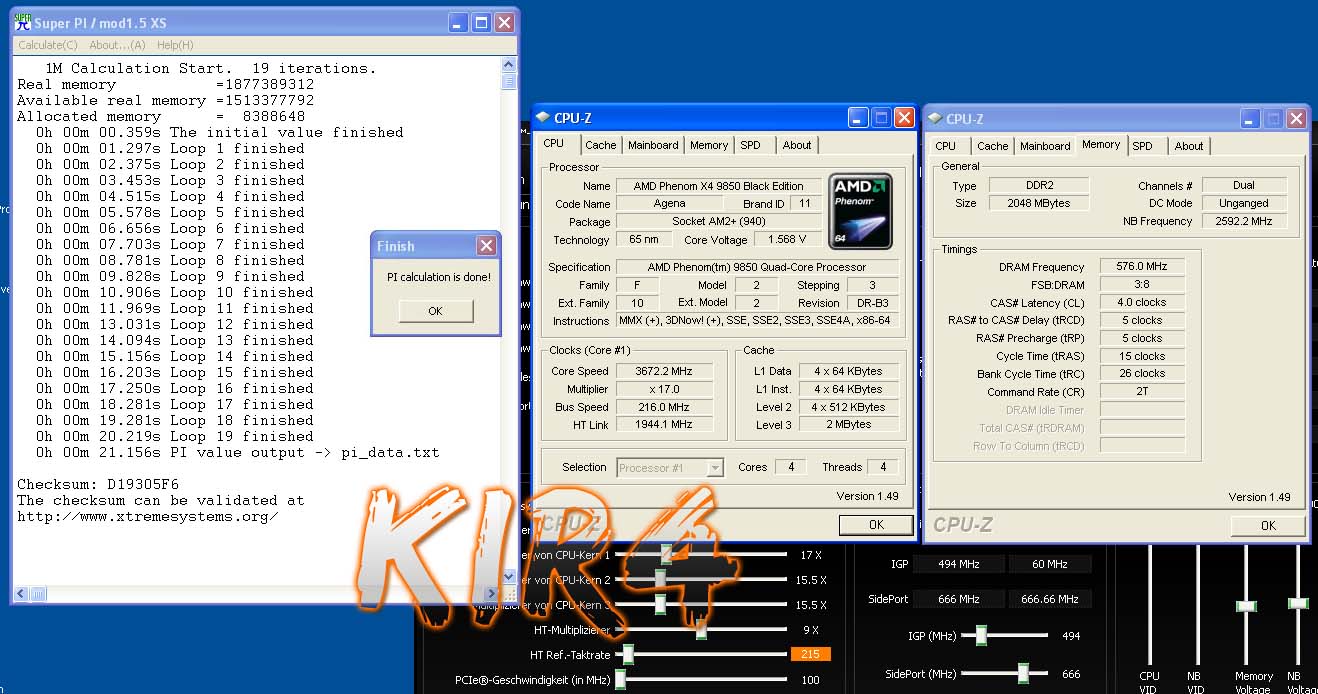Open the Help(H) menu in Super PI

pyautogui.click(x=175, y=45)
